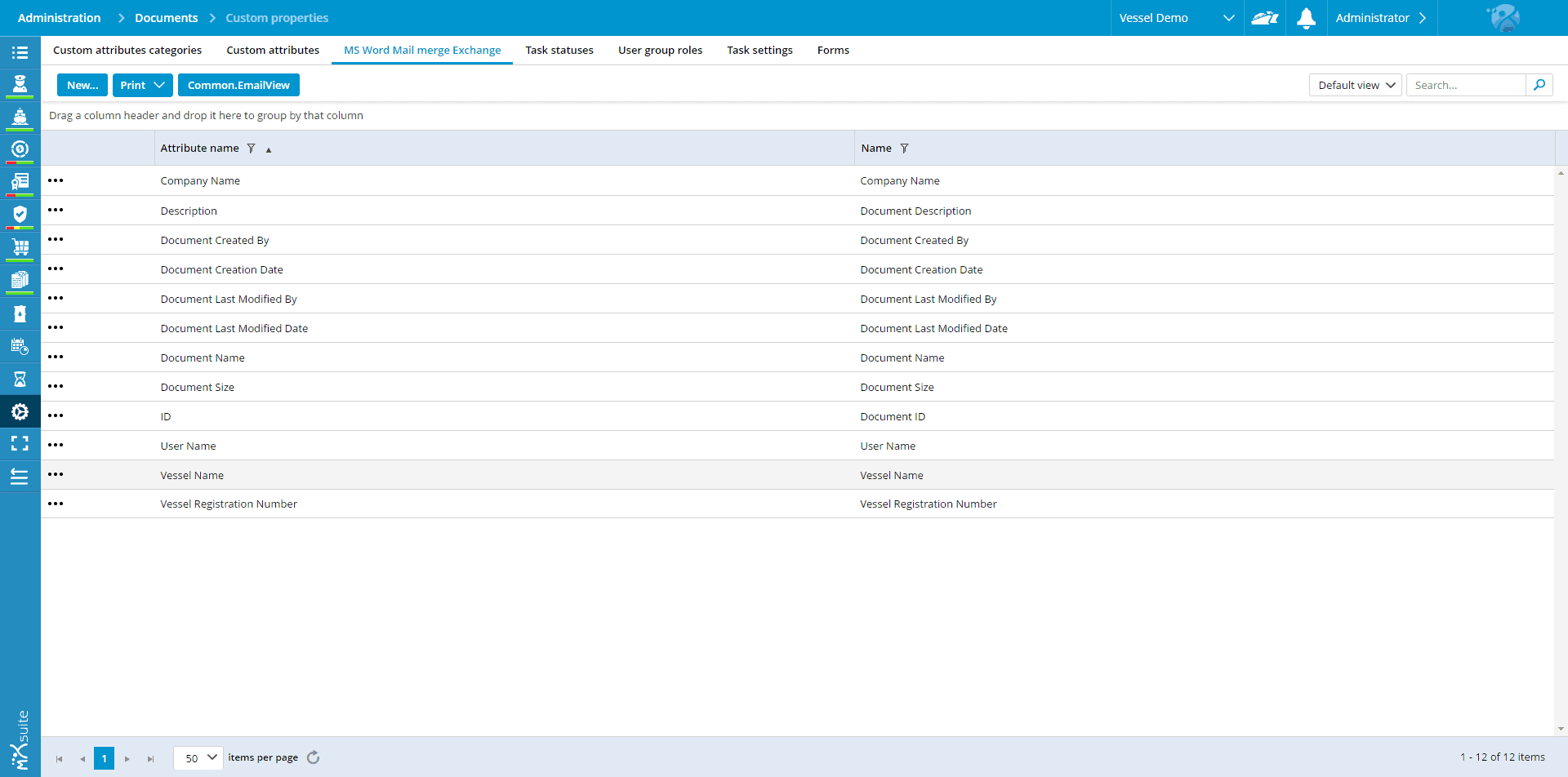Switch to the Custom attributes tab
This screenshot has width=1568, height=777.
coord(273,50)
